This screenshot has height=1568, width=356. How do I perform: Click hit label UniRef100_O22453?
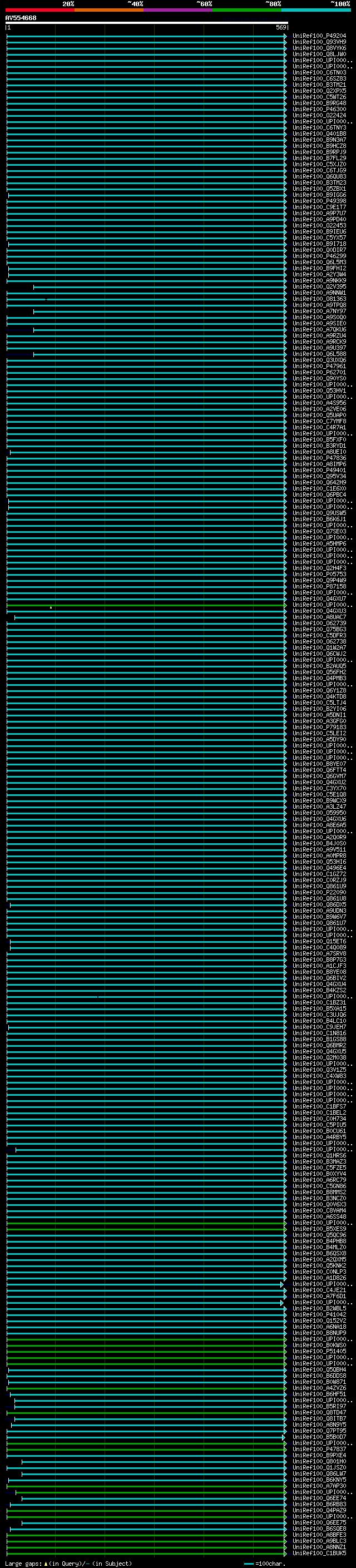tap(319, 225)
